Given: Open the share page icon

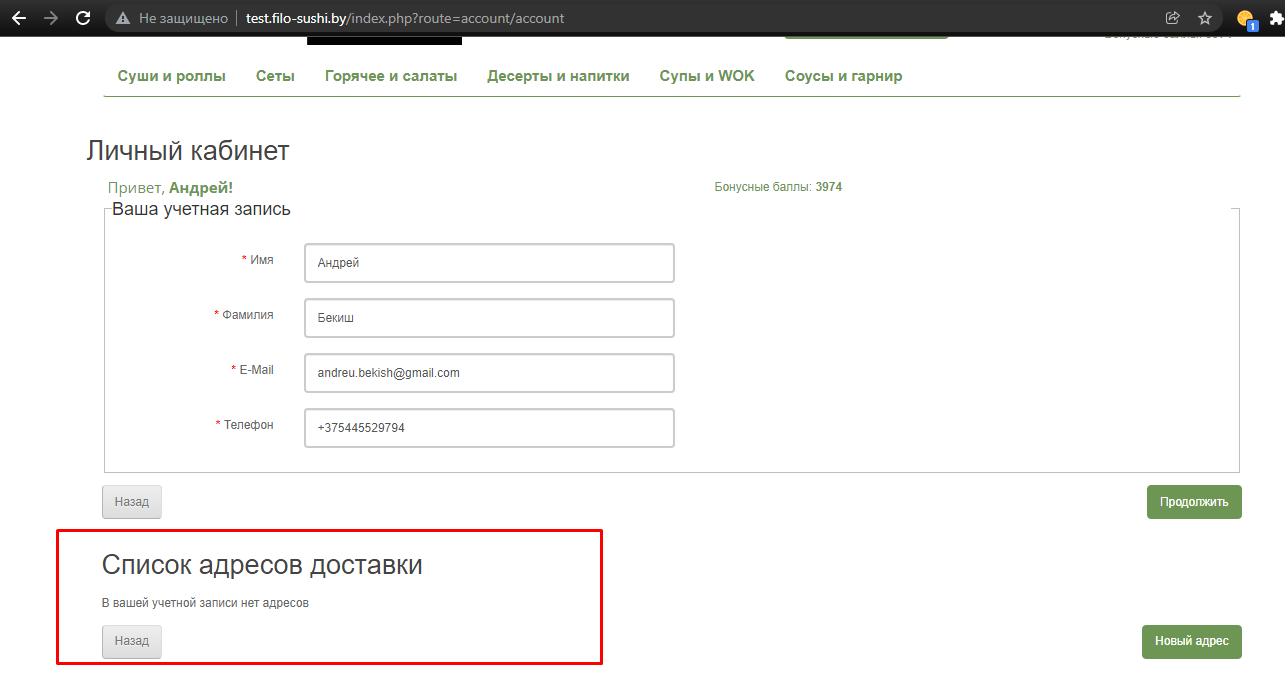Looking at the screenshot, I should (x=1173, y=18).
